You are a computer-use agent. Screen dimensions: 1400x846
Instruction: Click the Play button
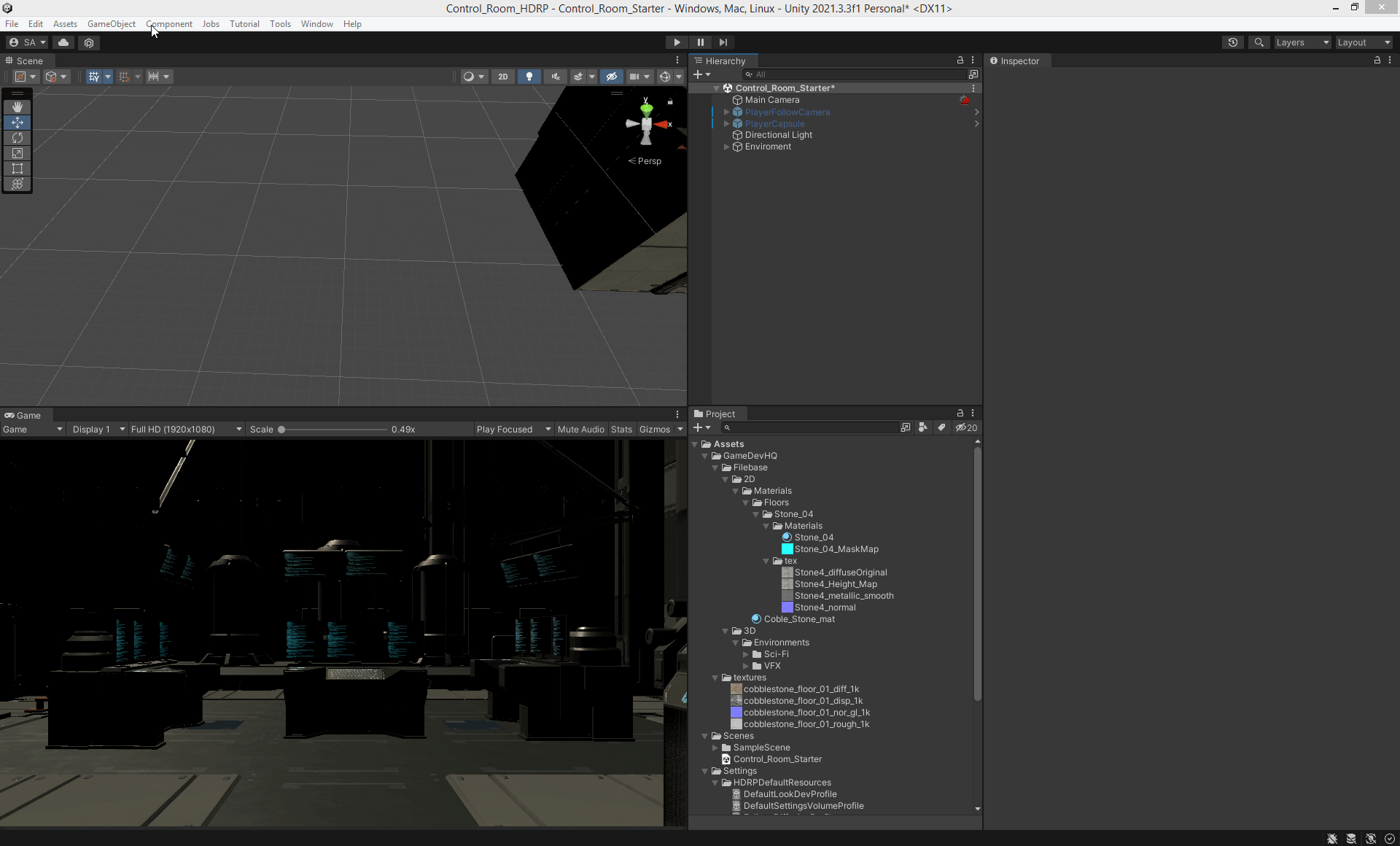677,42
